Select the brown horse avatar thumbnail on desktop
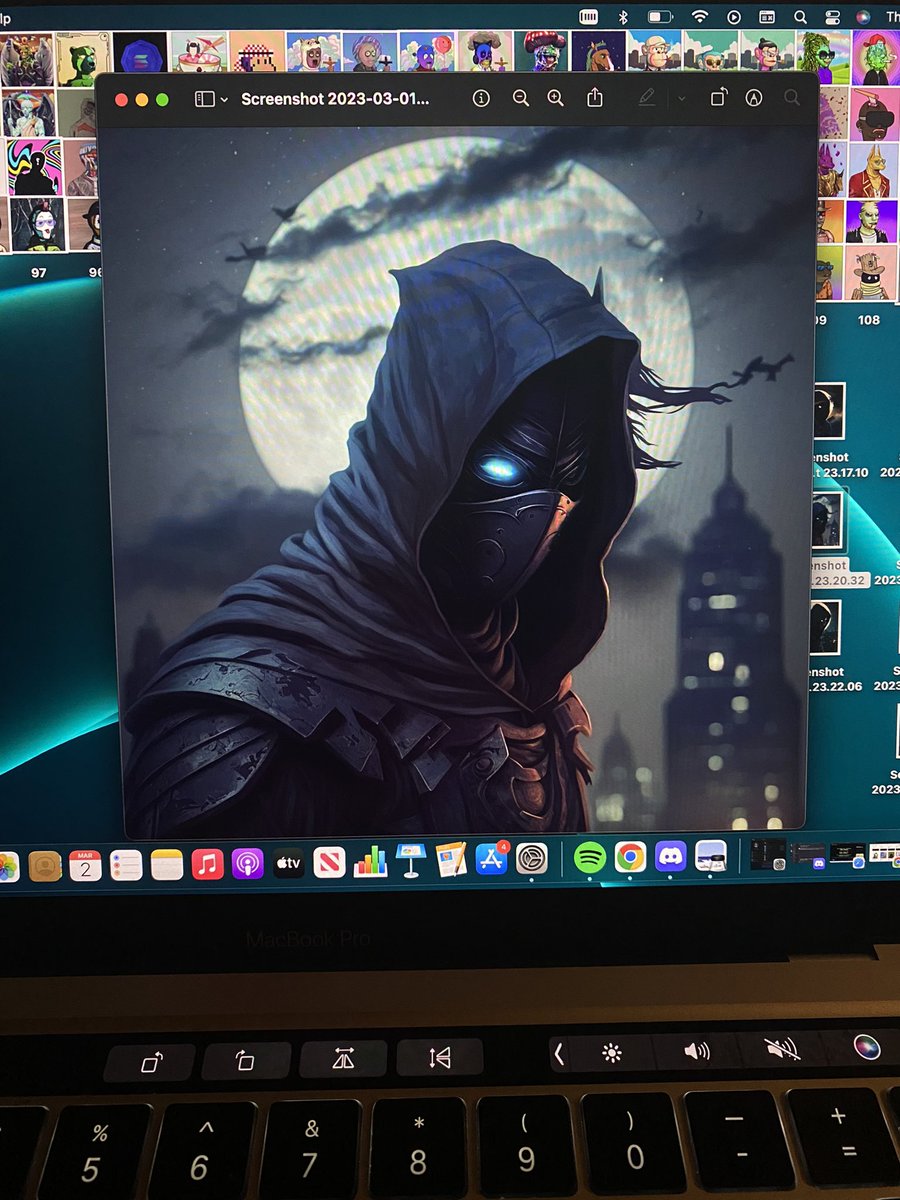 596,51
